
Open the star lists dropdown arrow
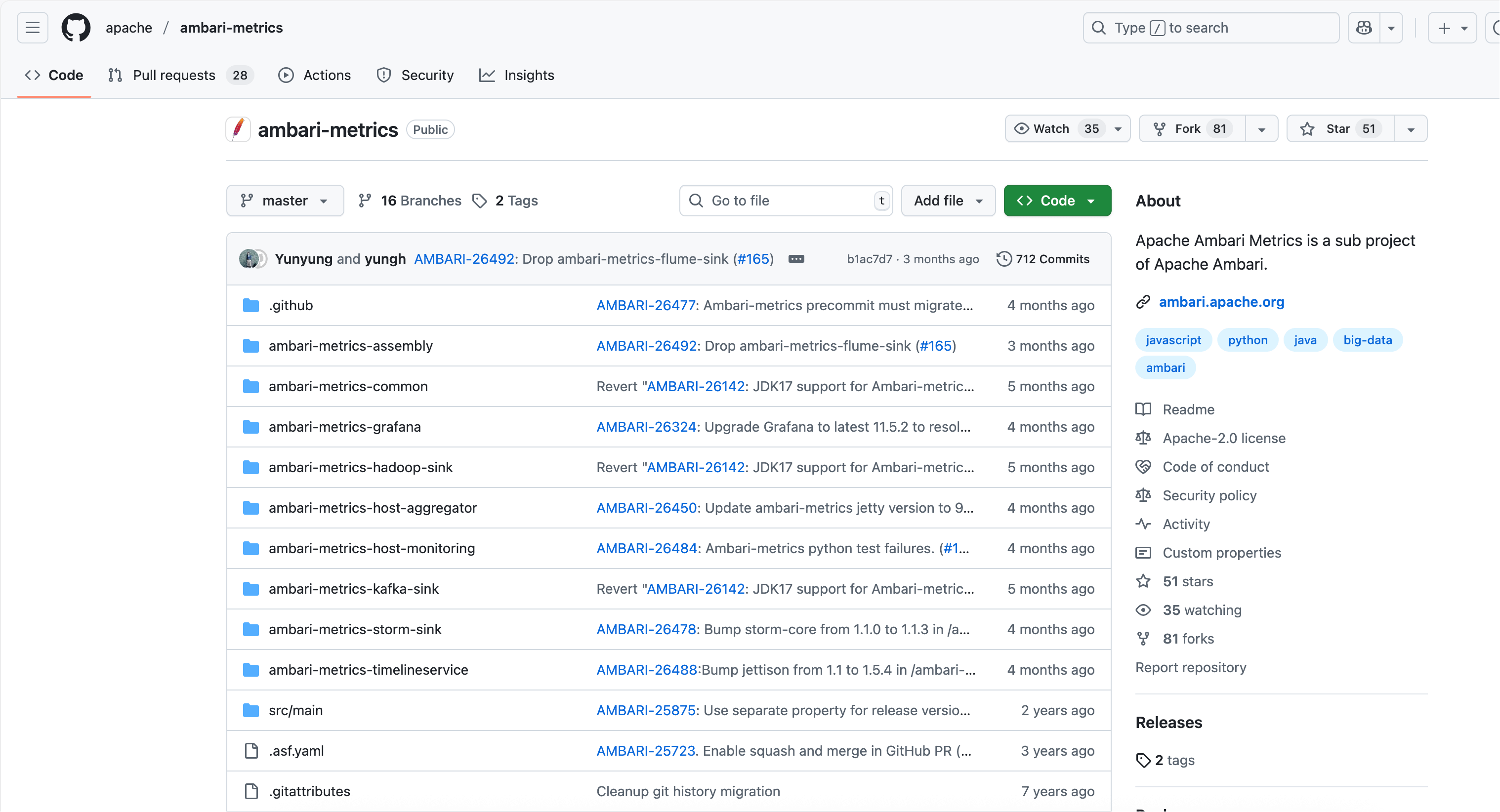1410,128
